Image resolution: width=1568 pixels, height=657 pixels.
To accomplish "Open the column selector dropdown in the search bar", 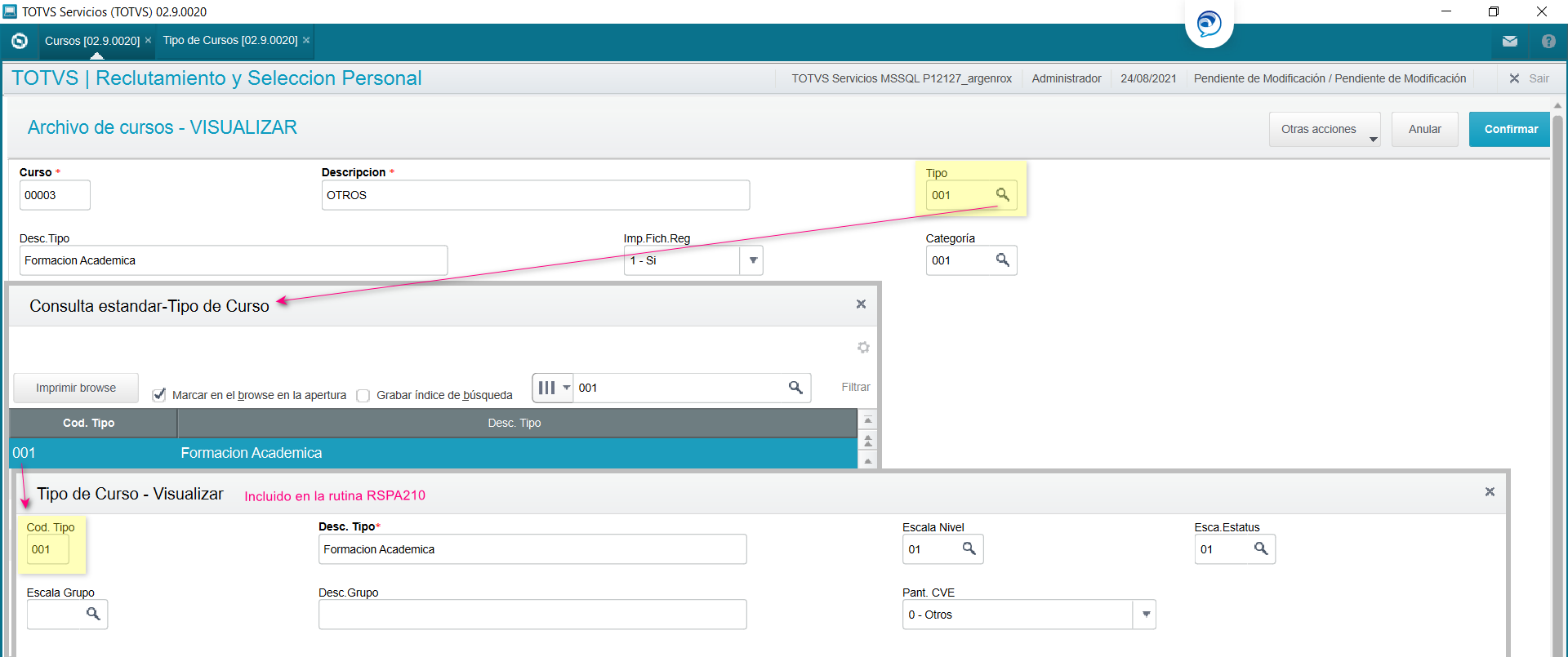I will click(x=554, y=388).
